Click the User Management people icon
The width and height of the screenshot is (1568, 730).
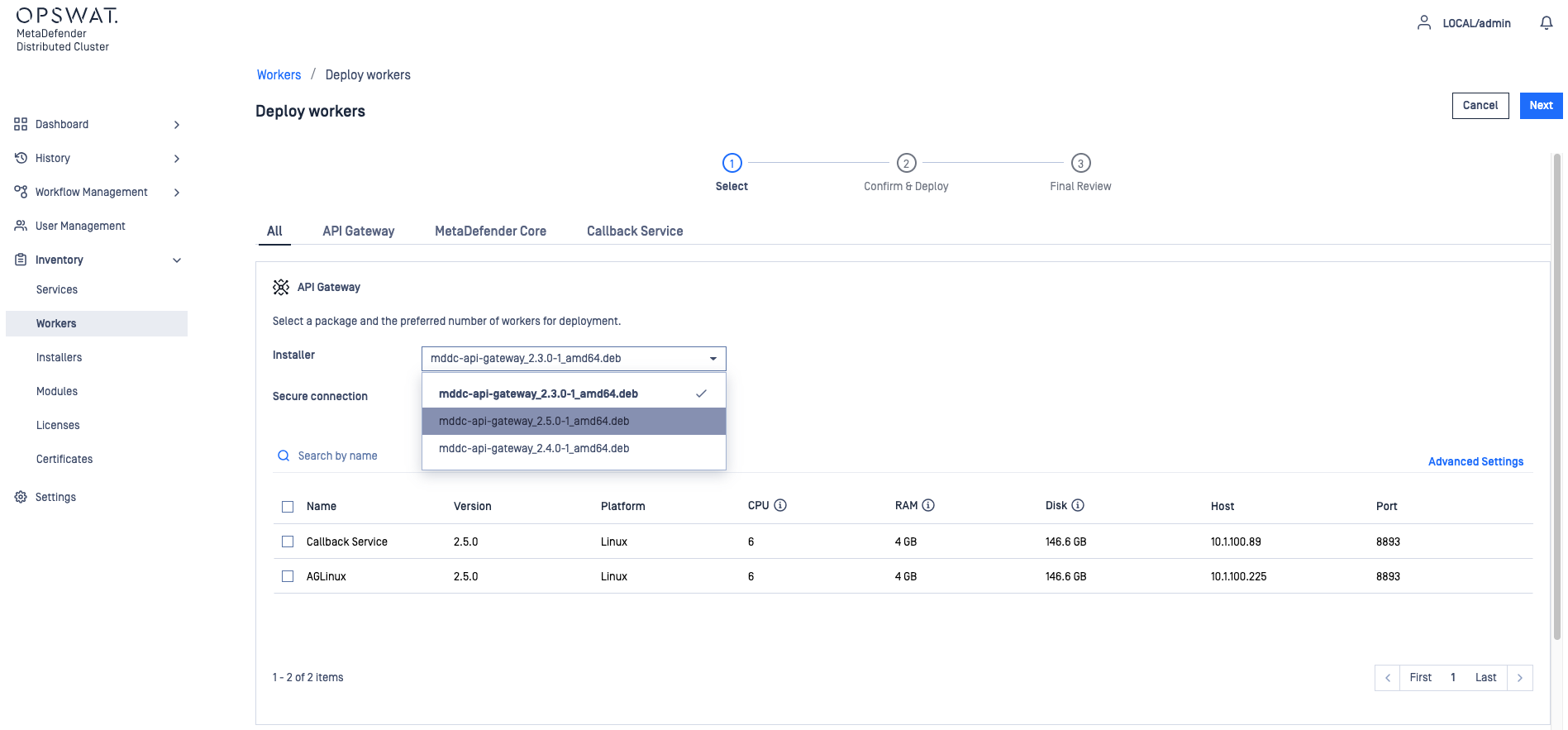[x=21, y=226]
